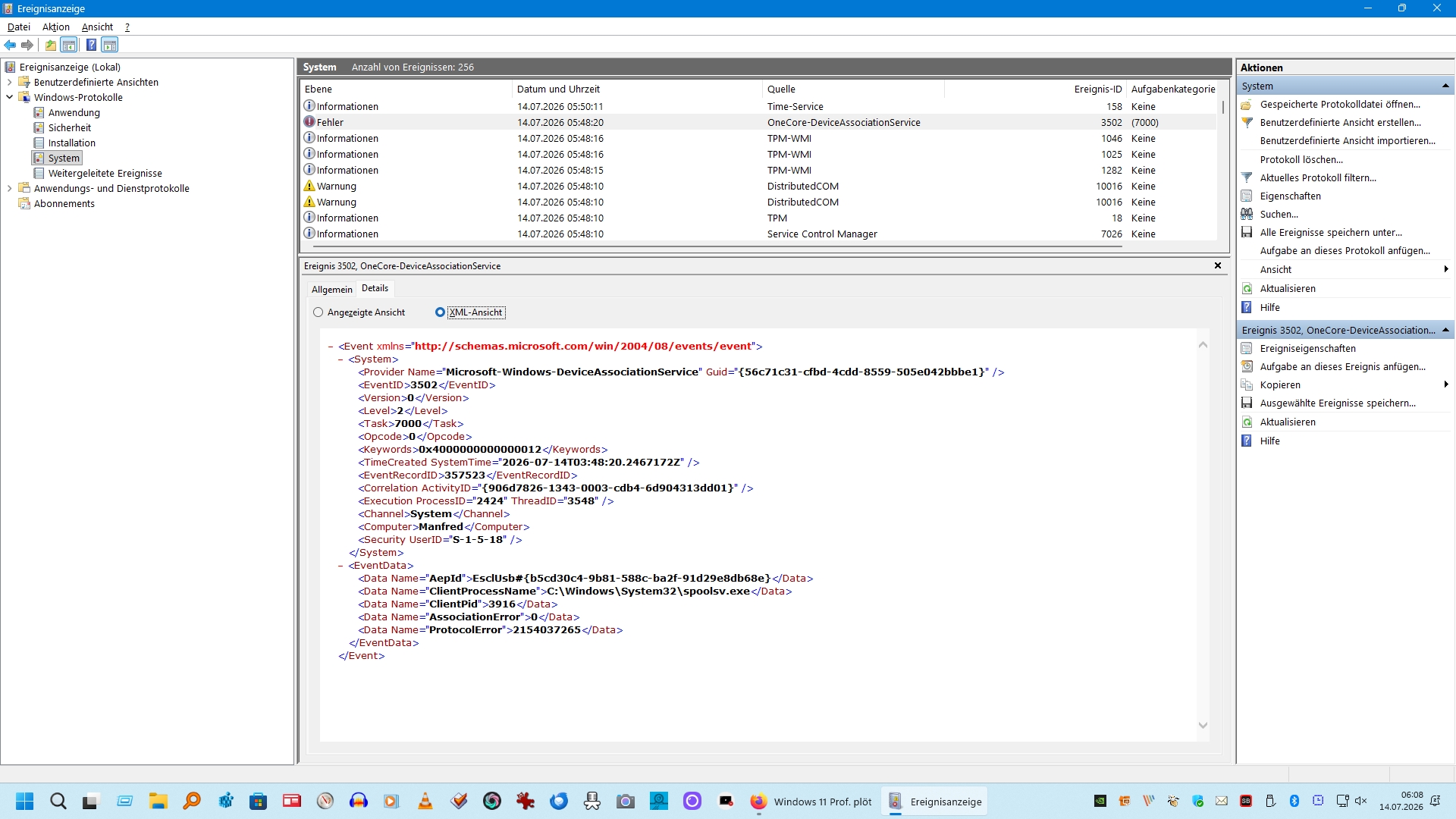Open Firefox 'Windows 11 Prof. plöt' taskbar window
The height and width of the screenshot is (819, 1456).
(811, 802)
